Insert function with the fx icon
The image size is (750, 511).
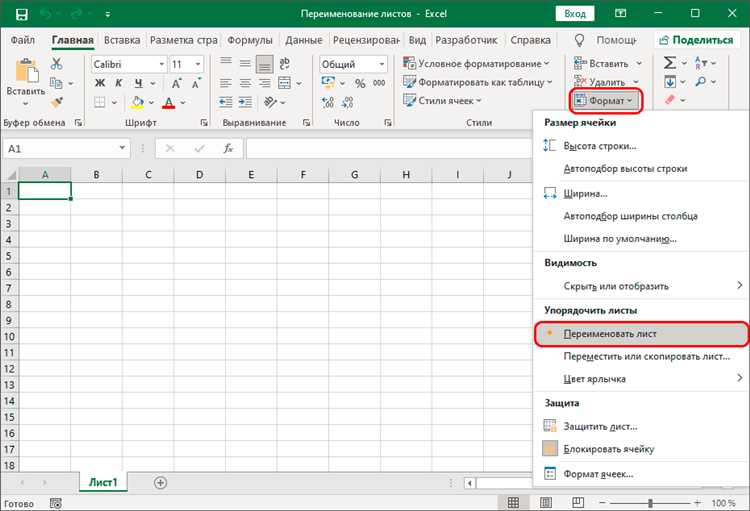pyautogui.click(x=228, y=149)
